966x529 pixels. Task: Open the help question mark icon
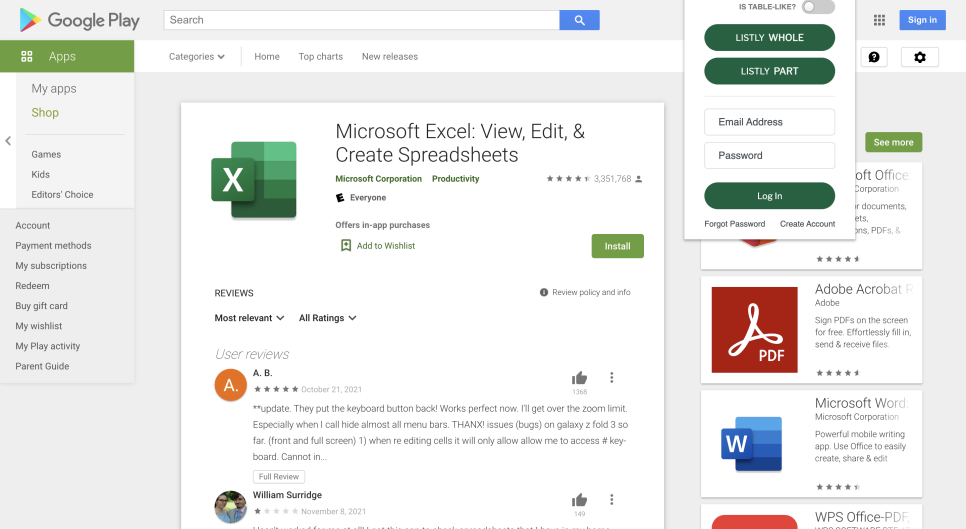(x=874, y=57)
